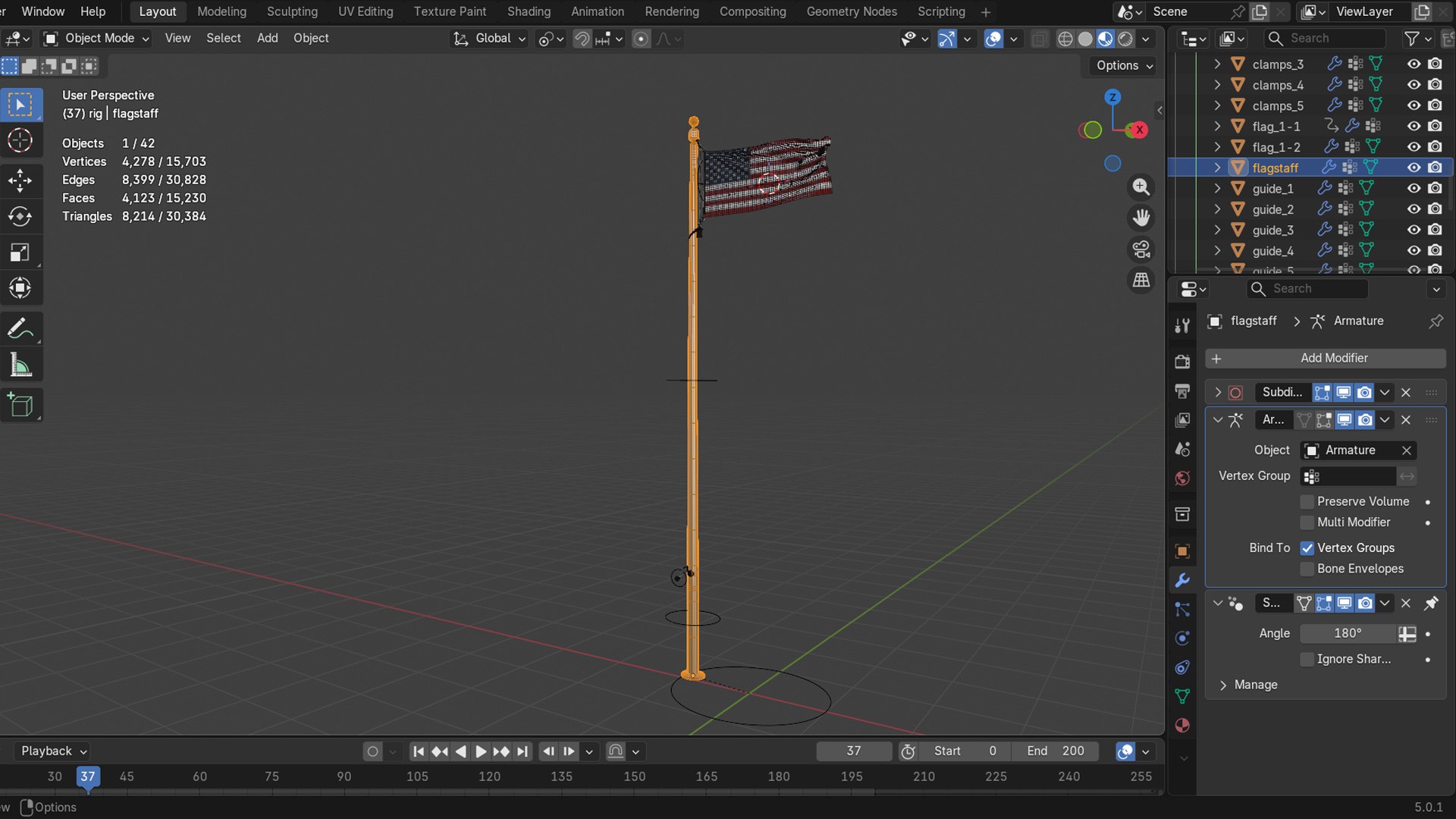
Task: Switch orthographic/perspective grid icon
Action: 1141,281
